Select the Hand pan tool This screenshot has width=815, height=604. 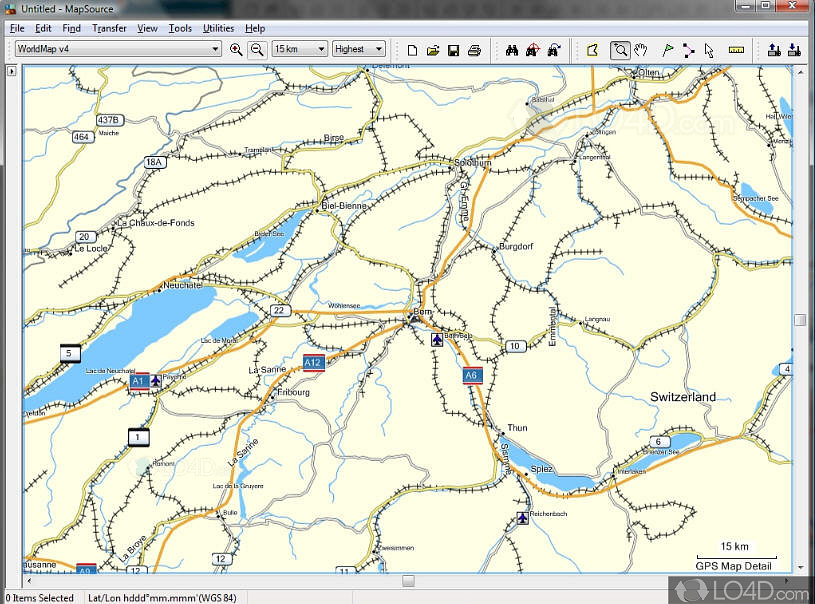point(641,49)
